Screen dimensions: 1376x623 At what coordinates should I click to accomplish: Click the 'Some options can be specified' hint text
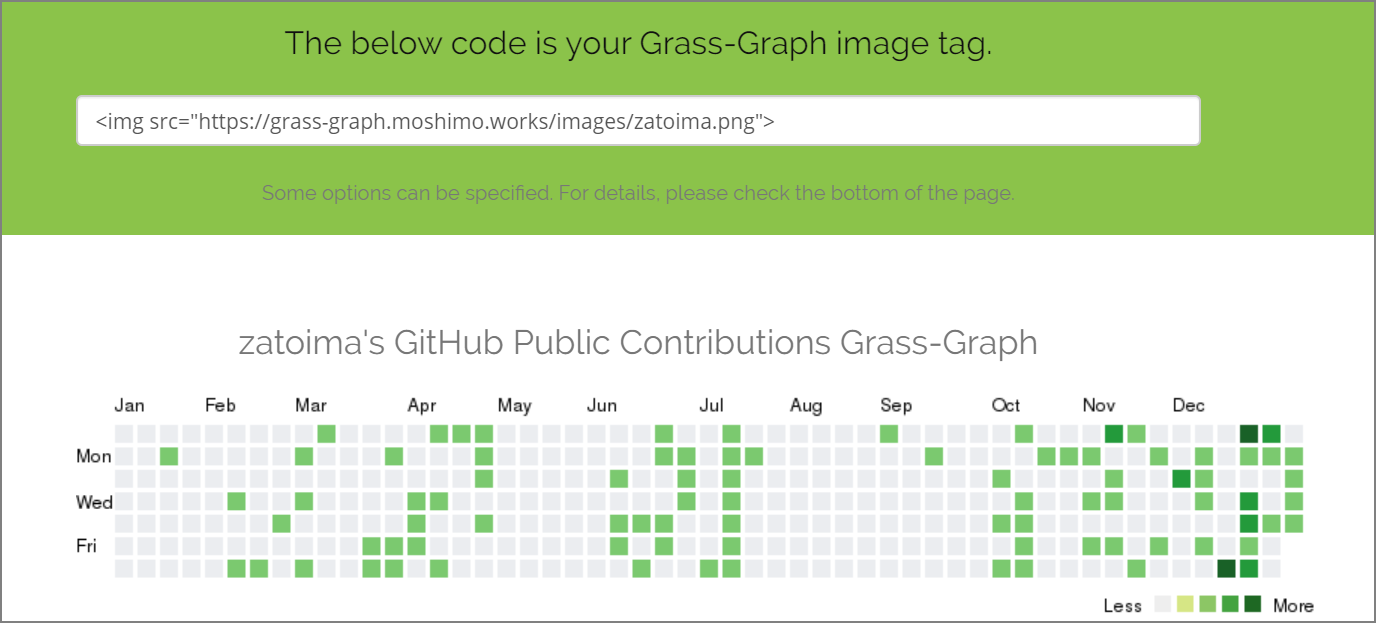pyautogui.click(x=638, y=193)
